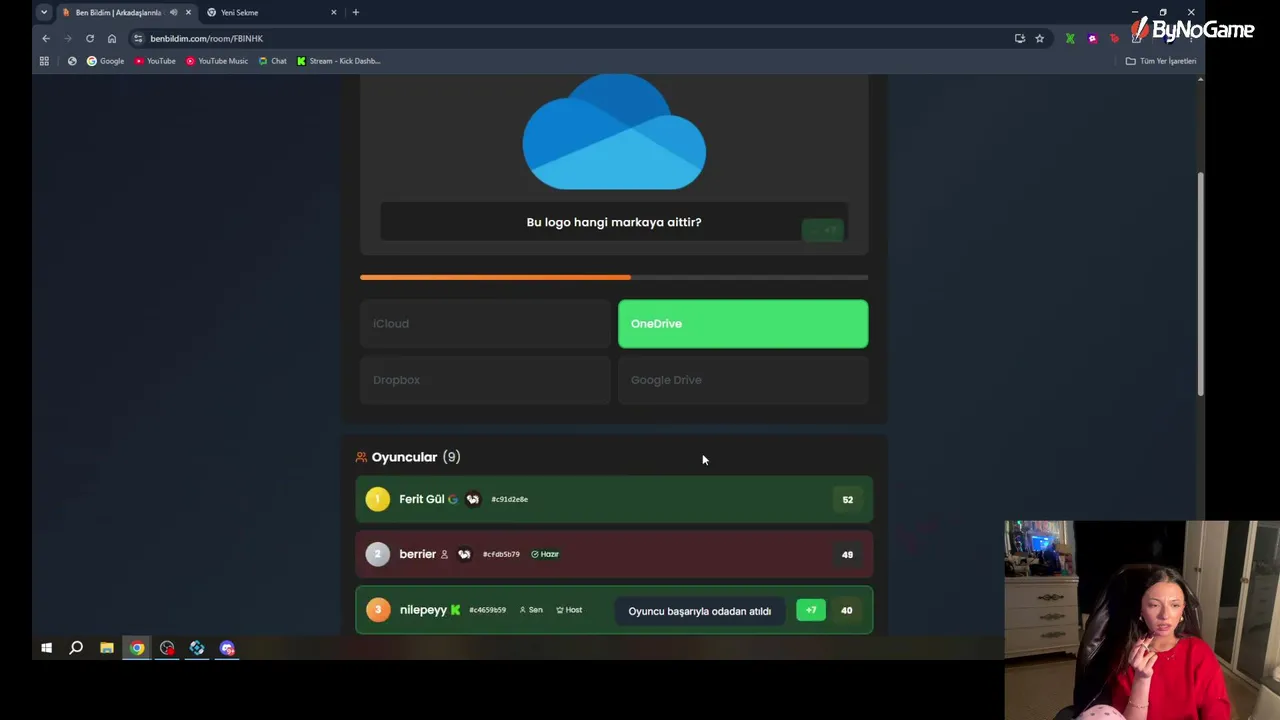Screen dimensions: 1280x720
Task: Click the green +7 points badge
Action: click(x=811, y=610)
